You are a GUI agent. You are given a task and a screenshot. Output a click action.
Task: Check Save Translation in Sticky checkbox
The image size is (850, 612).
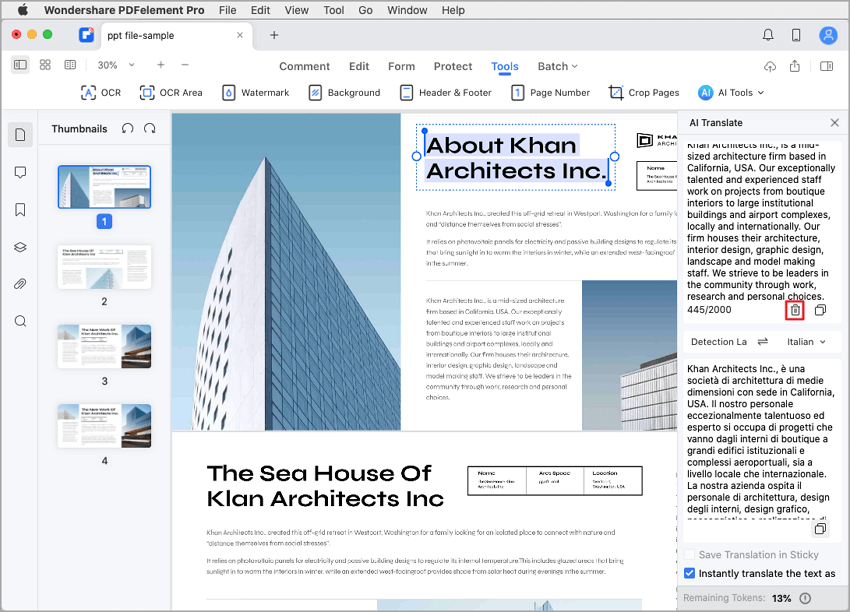click(x=689, y=555)
